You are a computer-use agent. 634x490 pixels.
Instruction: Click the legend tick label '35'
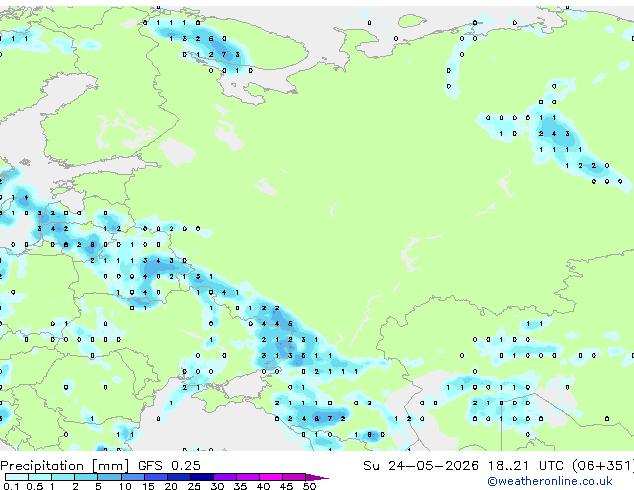tap(240, 486)
